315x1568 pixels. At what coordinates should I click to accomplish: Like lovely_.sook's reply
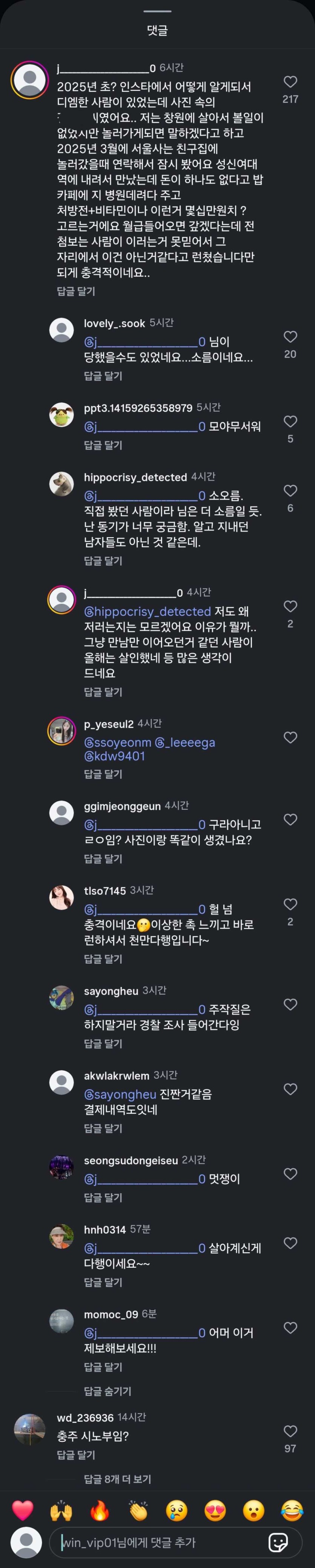(291, 337)
